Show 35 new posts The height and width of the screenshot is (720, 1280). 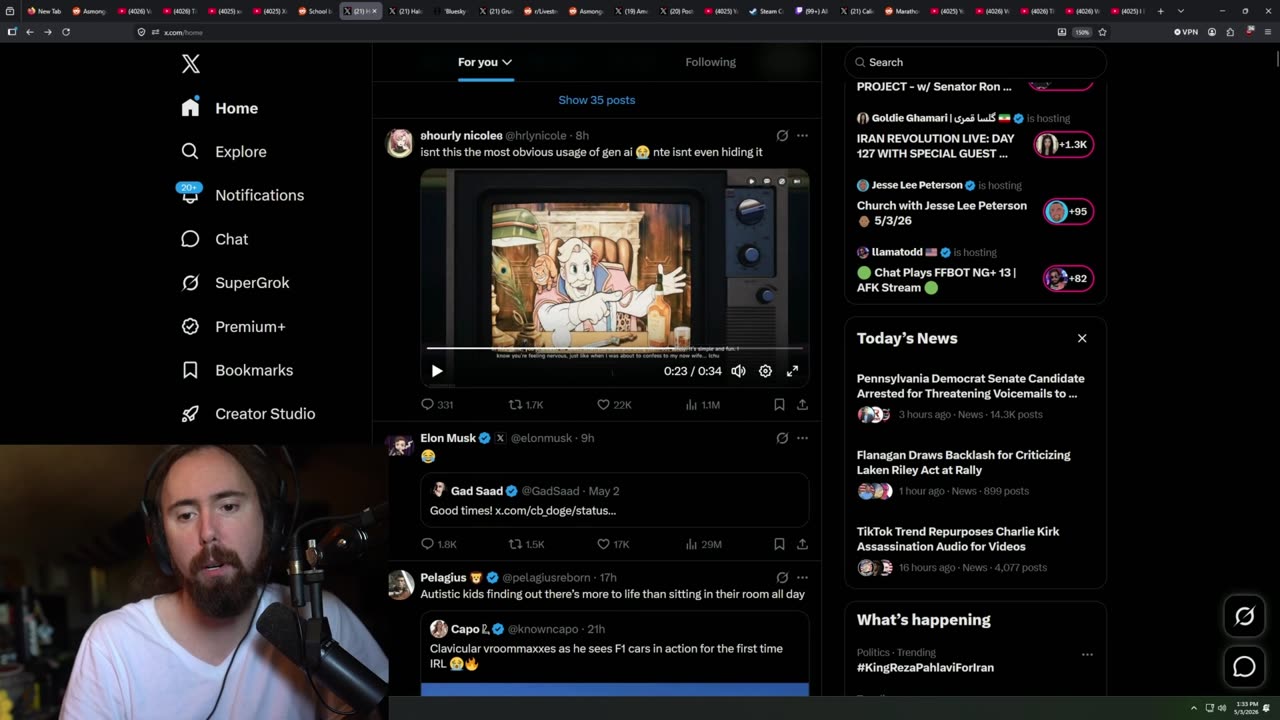click(597, 100)
